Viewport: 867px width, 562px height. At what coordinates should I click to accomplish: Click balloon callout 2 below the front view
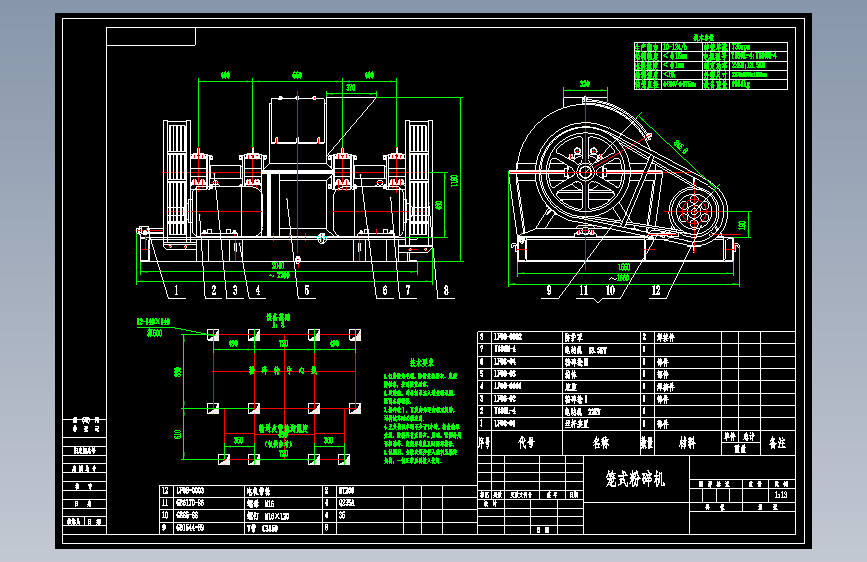[214, 290]
